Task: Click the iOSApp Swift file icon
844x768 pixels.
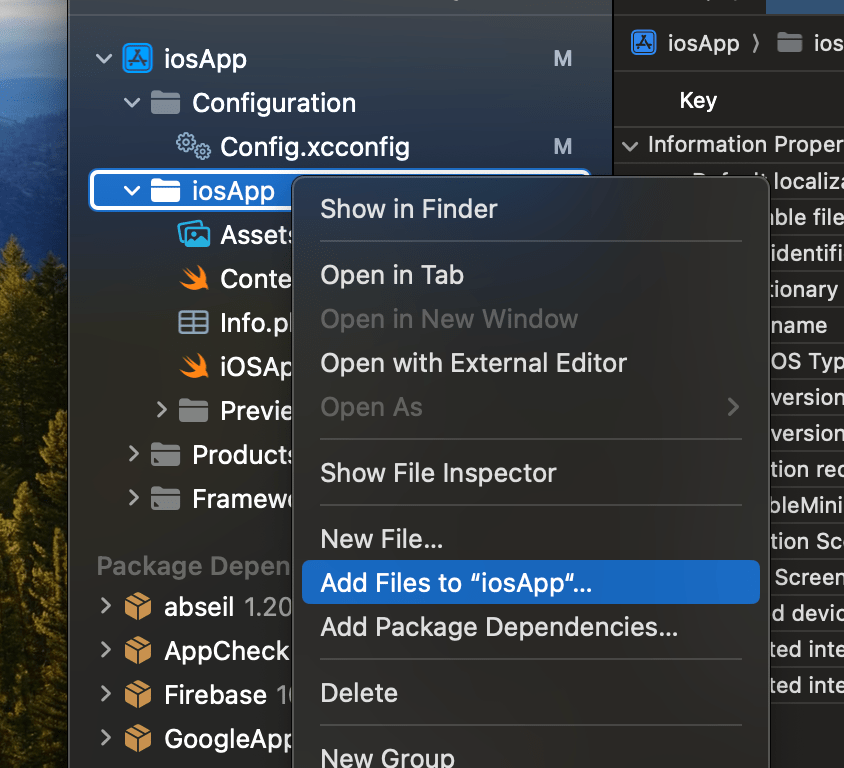Action: tap(193, 367)
